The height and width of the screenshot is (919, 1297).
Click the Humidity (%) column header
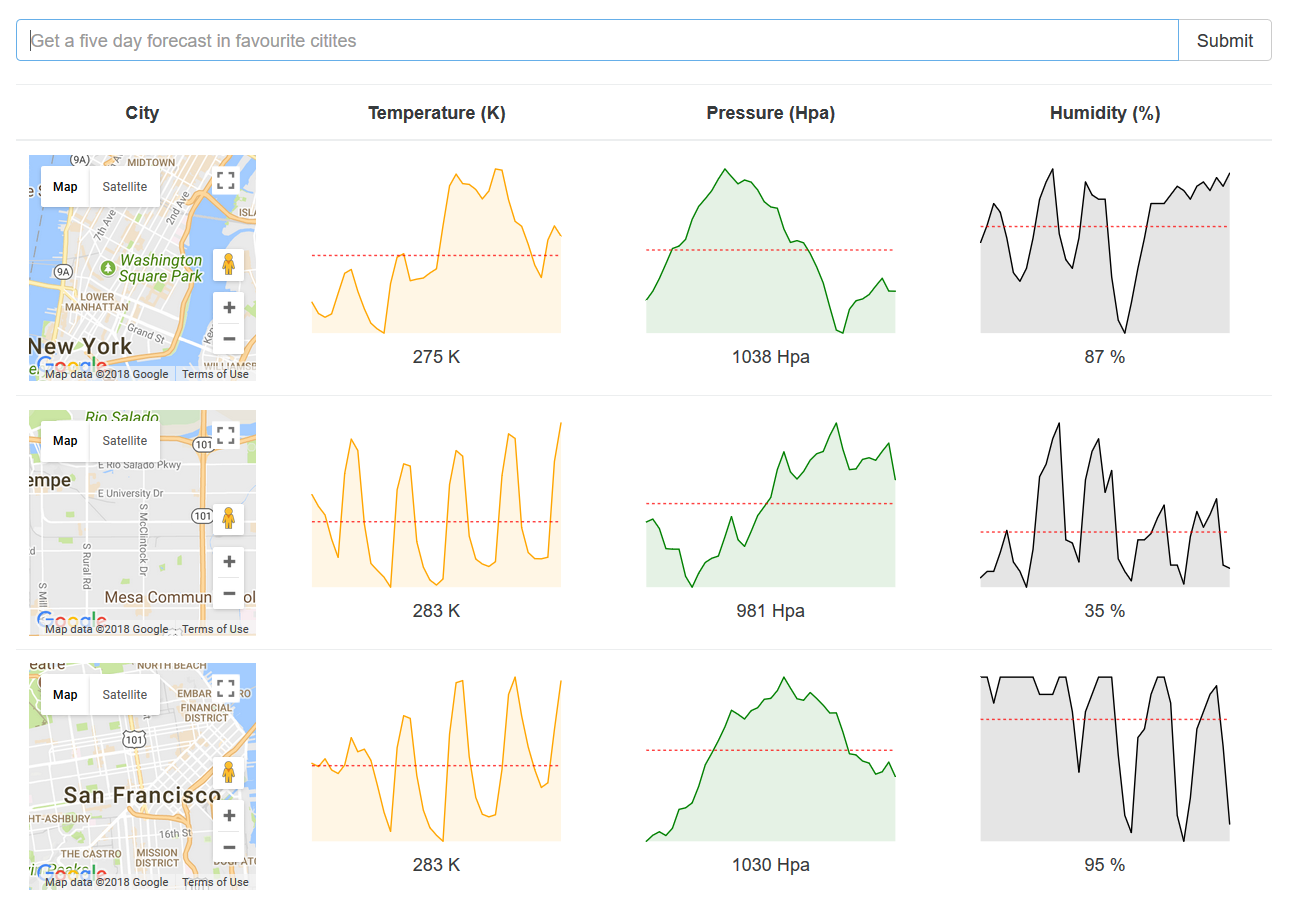pos(1105,113)
